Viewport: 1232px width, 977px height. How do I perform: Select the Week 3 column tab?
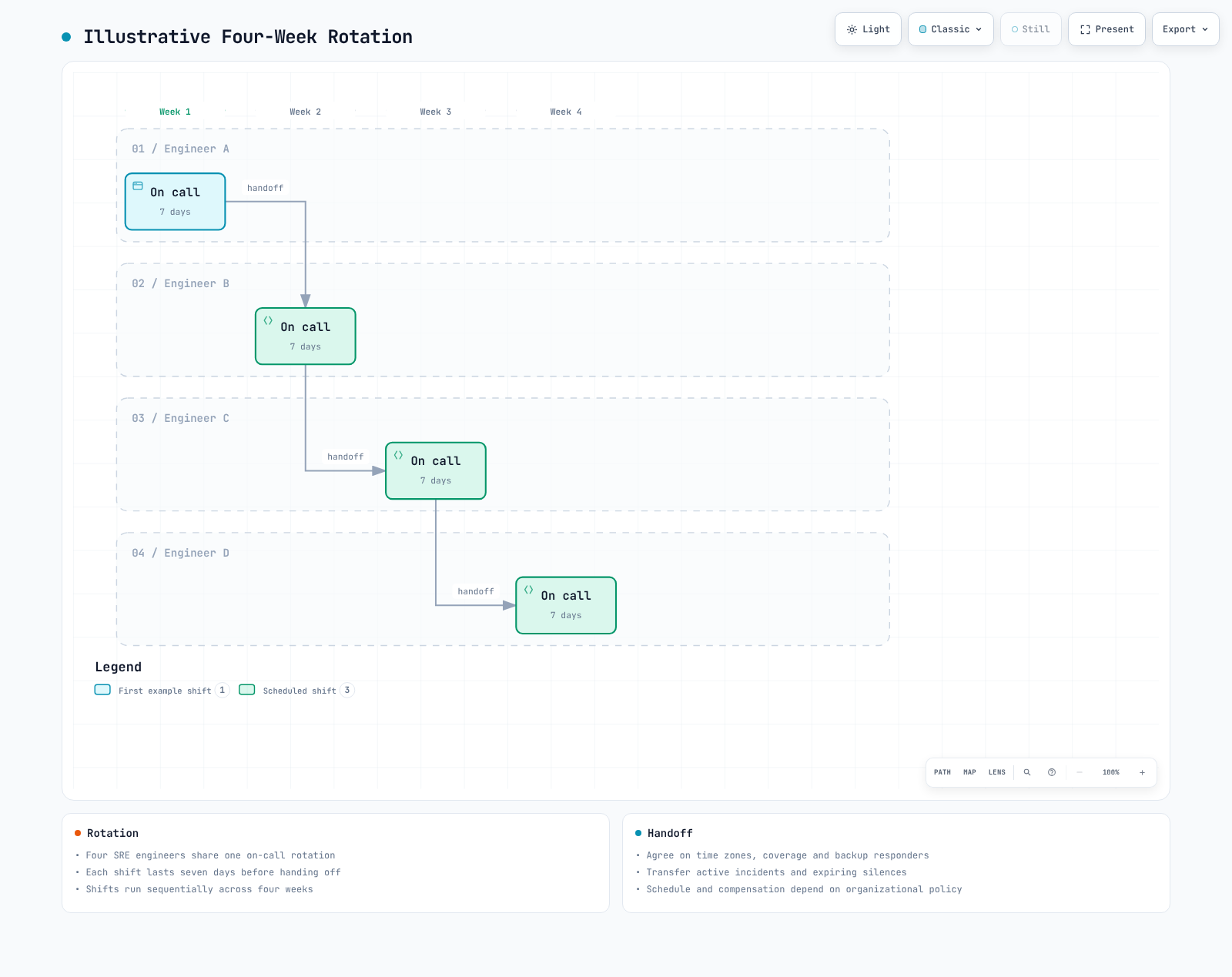pyautogui.click(x=435, y=112)
